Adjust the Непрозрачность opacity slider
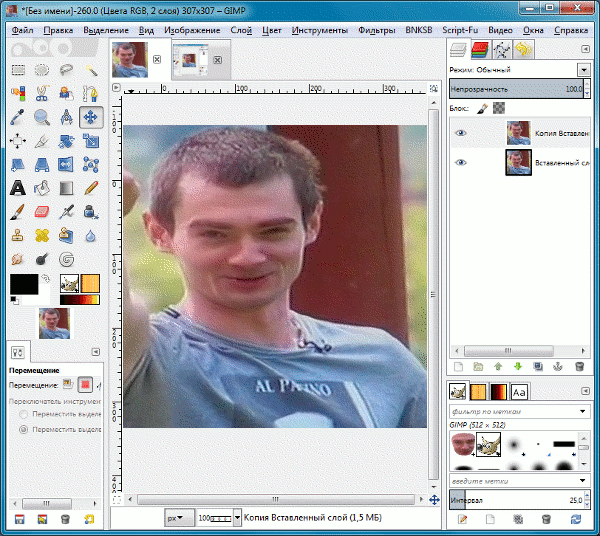The width and height of the screenshot is (600, 536). 517,89
